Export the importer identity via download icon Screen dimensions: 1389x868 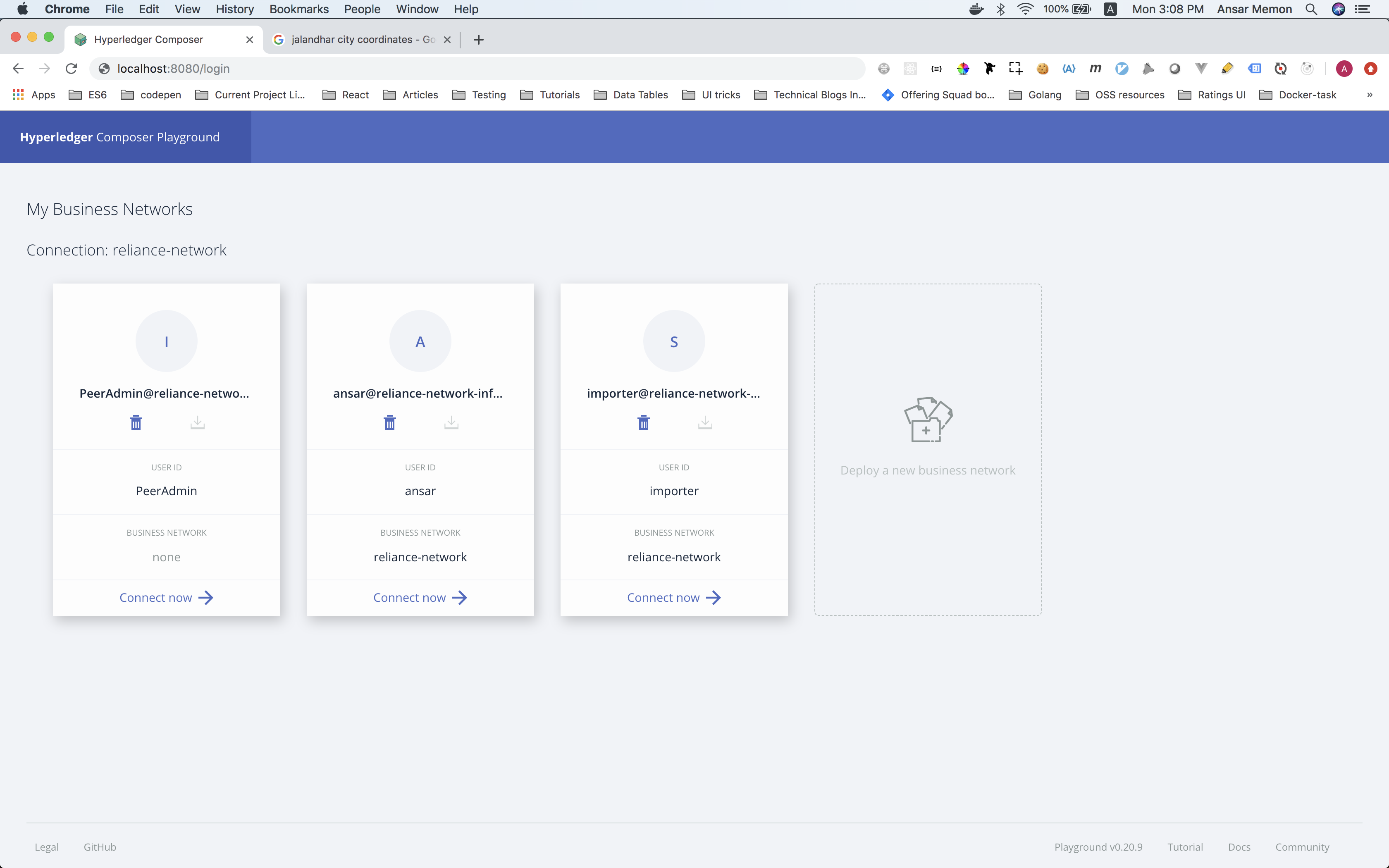point(705,422)
